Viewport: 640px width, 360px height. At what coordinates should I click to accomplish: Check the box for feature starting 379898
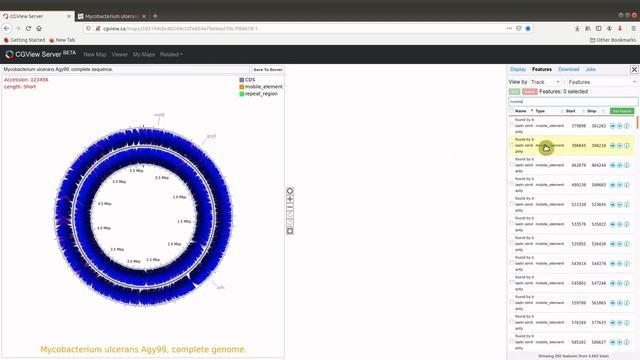[x=511, y=126]
